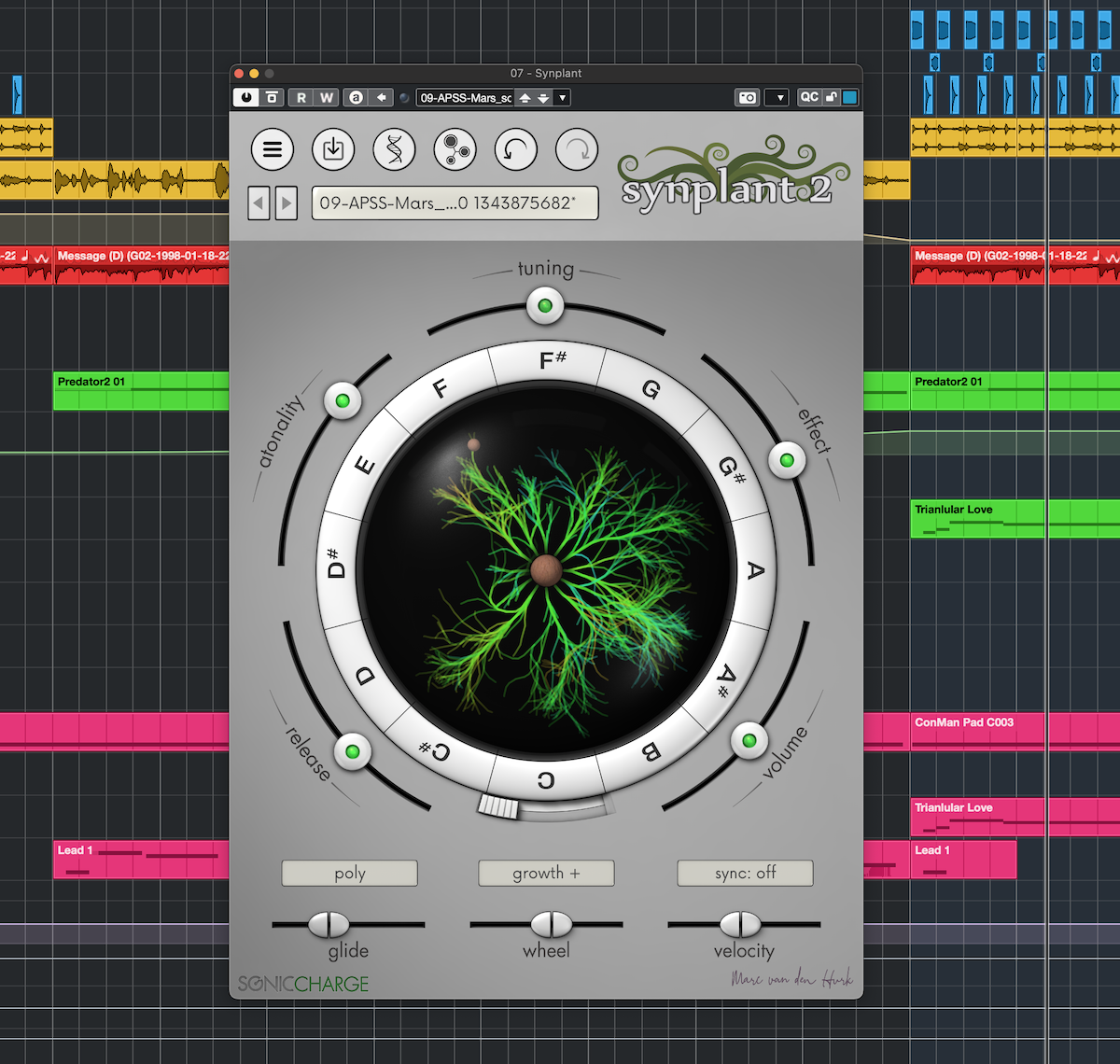The width and height of the screenshot is (1120, 1064).
Task: Click the save preset icon
Action: (333, 150)
